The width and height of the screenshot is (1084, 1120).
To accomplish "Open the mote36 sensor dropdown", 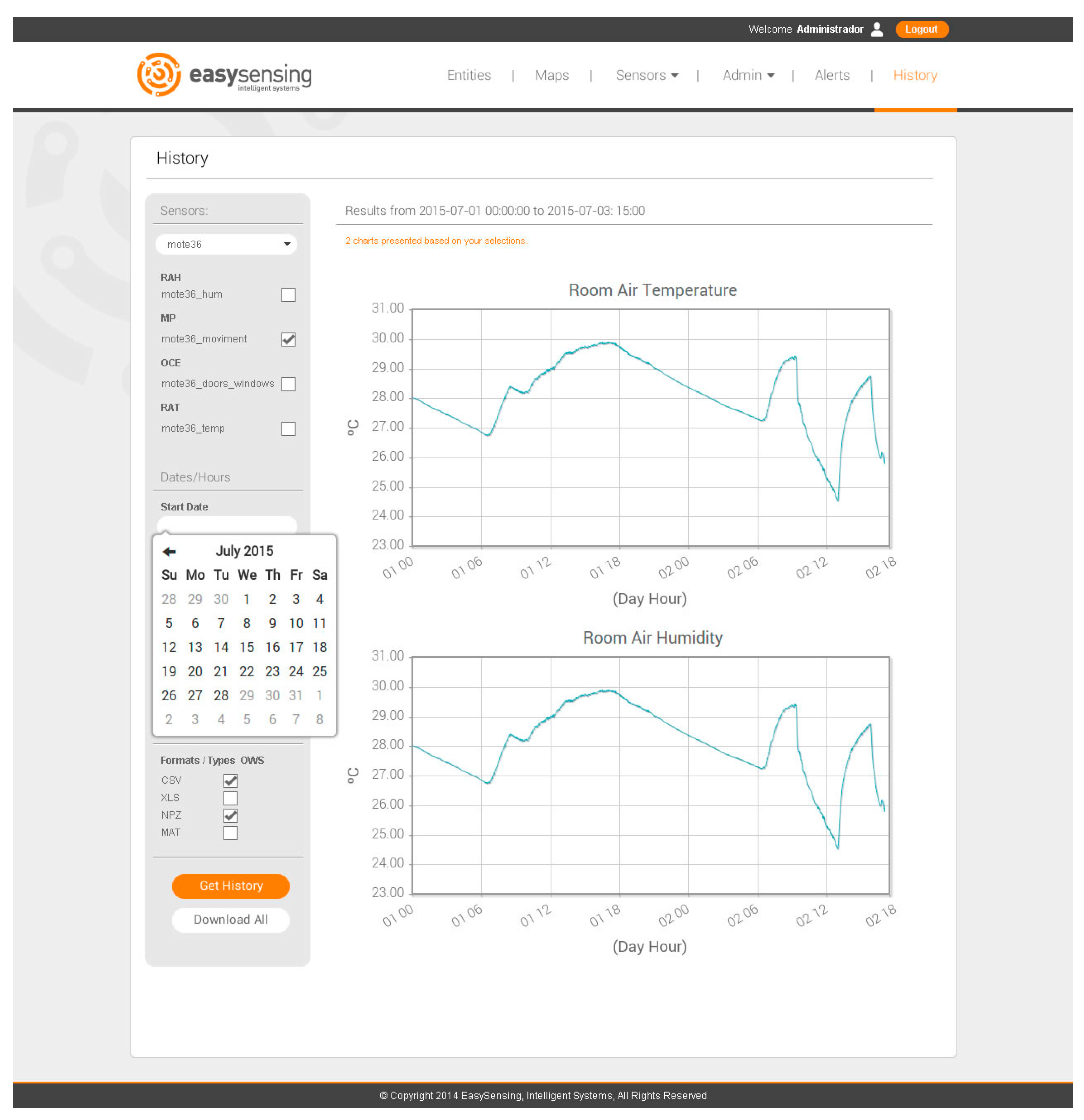I will (x=226, y=245).
